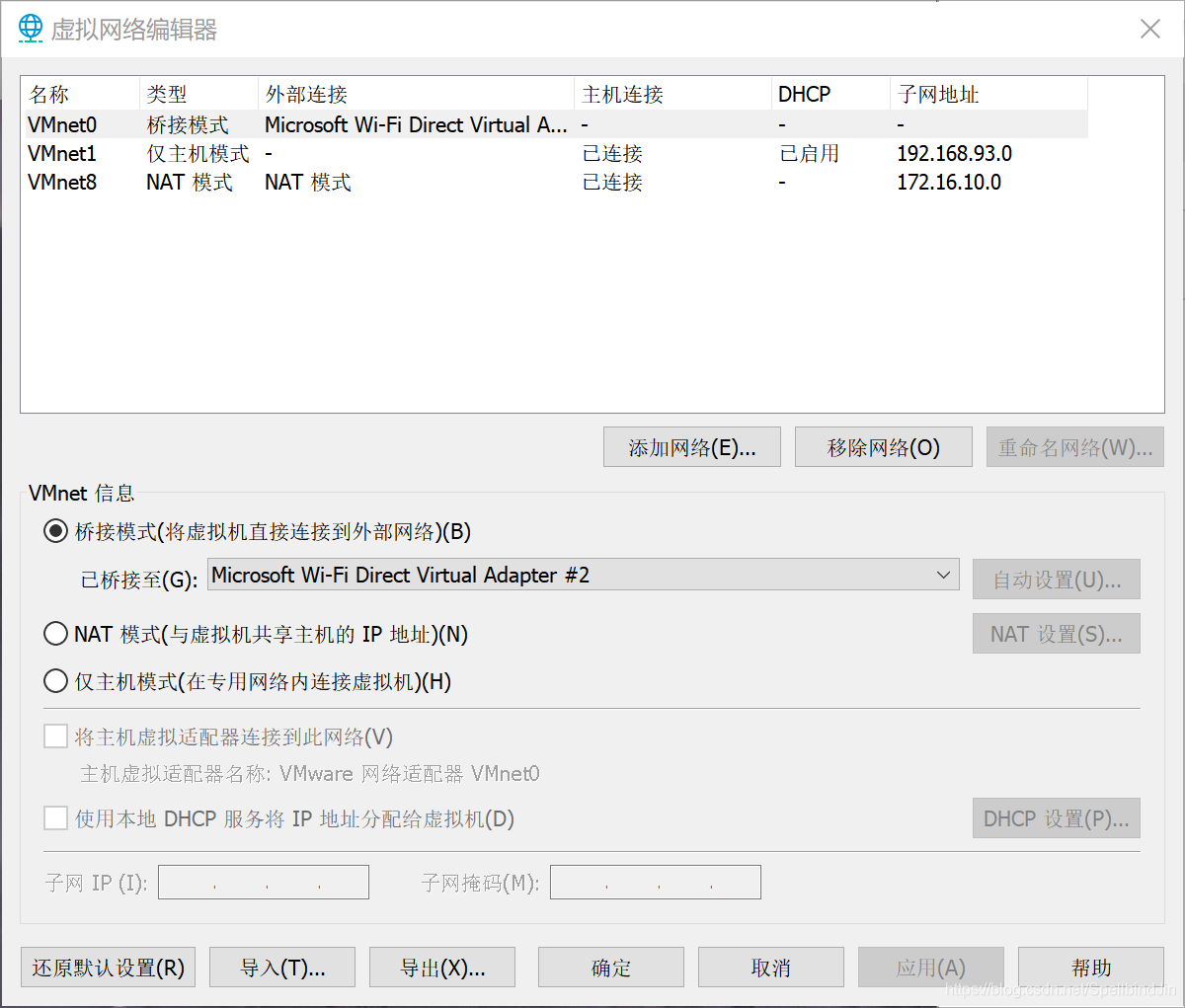Click subnet address 192.168.93.0
This screenshot has height=1008, width=1185.
point(954,153)
